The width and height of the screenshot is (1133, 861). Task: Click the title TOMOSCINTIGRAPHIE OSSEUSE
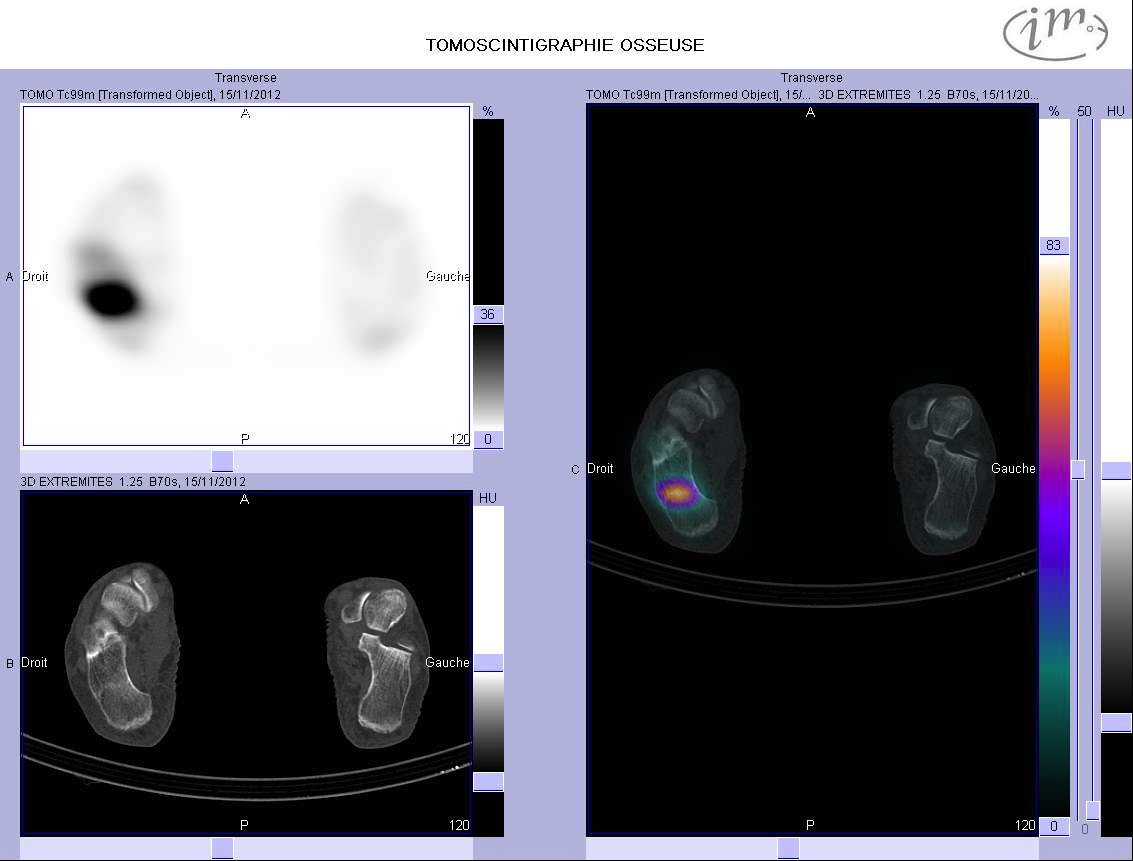tap(565, 45)
